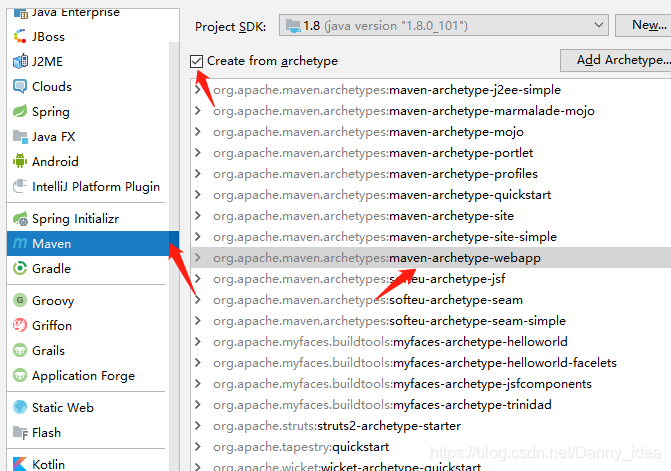Screen dimensions: 671x471
Task: Click the Gradle icon
Action: coord(20,268)
